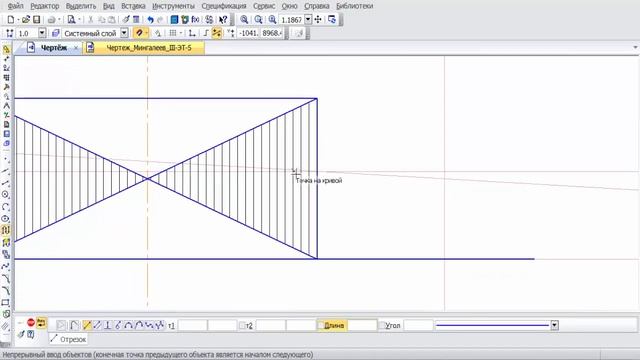Tick the Угол checkbox
Viewport: 640px width, 360px height.
click(382, 325)
